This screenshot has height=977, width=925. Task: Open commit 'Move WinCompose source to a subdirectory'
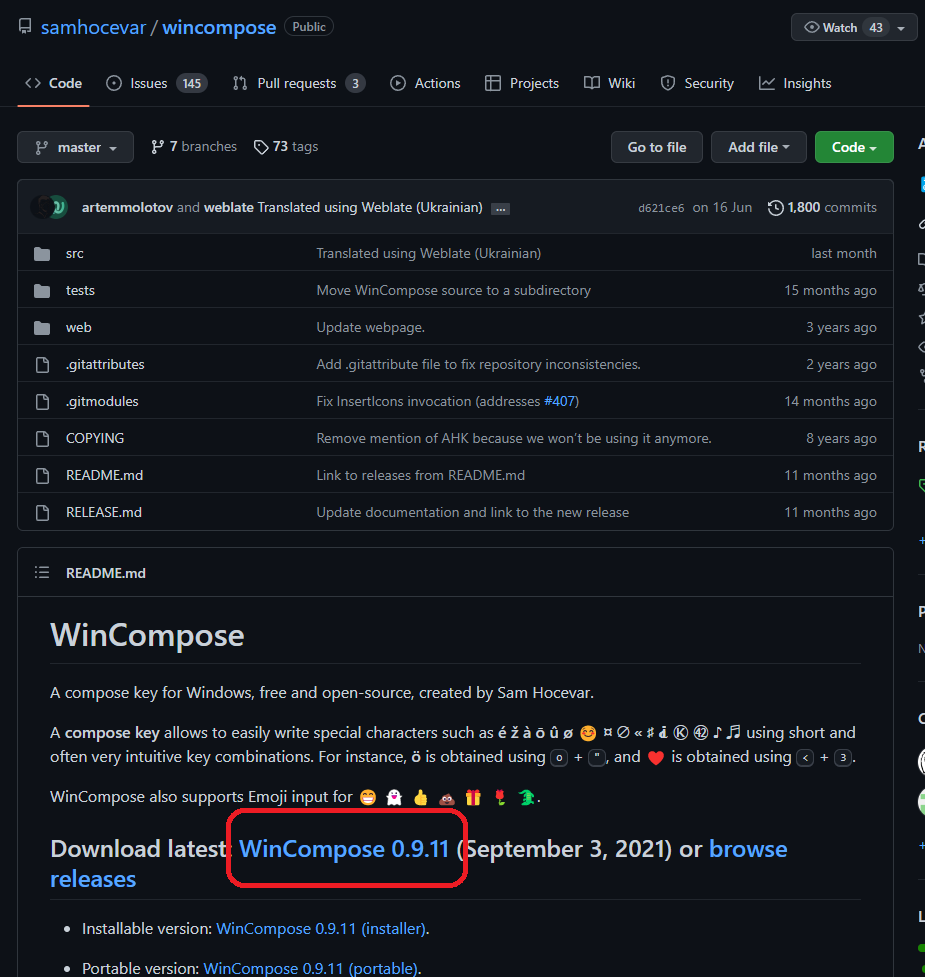(x=453, y=290)
